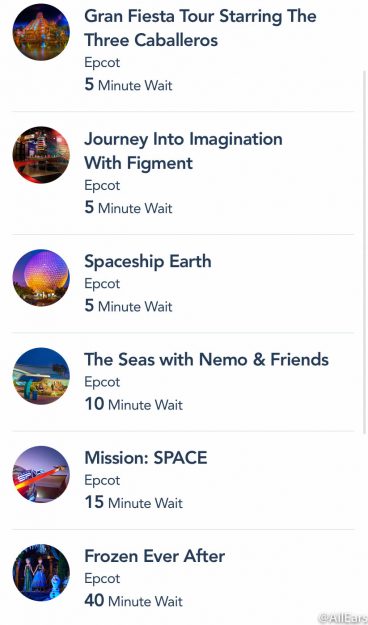Screen dimensions: 368x625
Task: Tap the Gran Fiesta Tour circular thumbnail
Action: 41,32
